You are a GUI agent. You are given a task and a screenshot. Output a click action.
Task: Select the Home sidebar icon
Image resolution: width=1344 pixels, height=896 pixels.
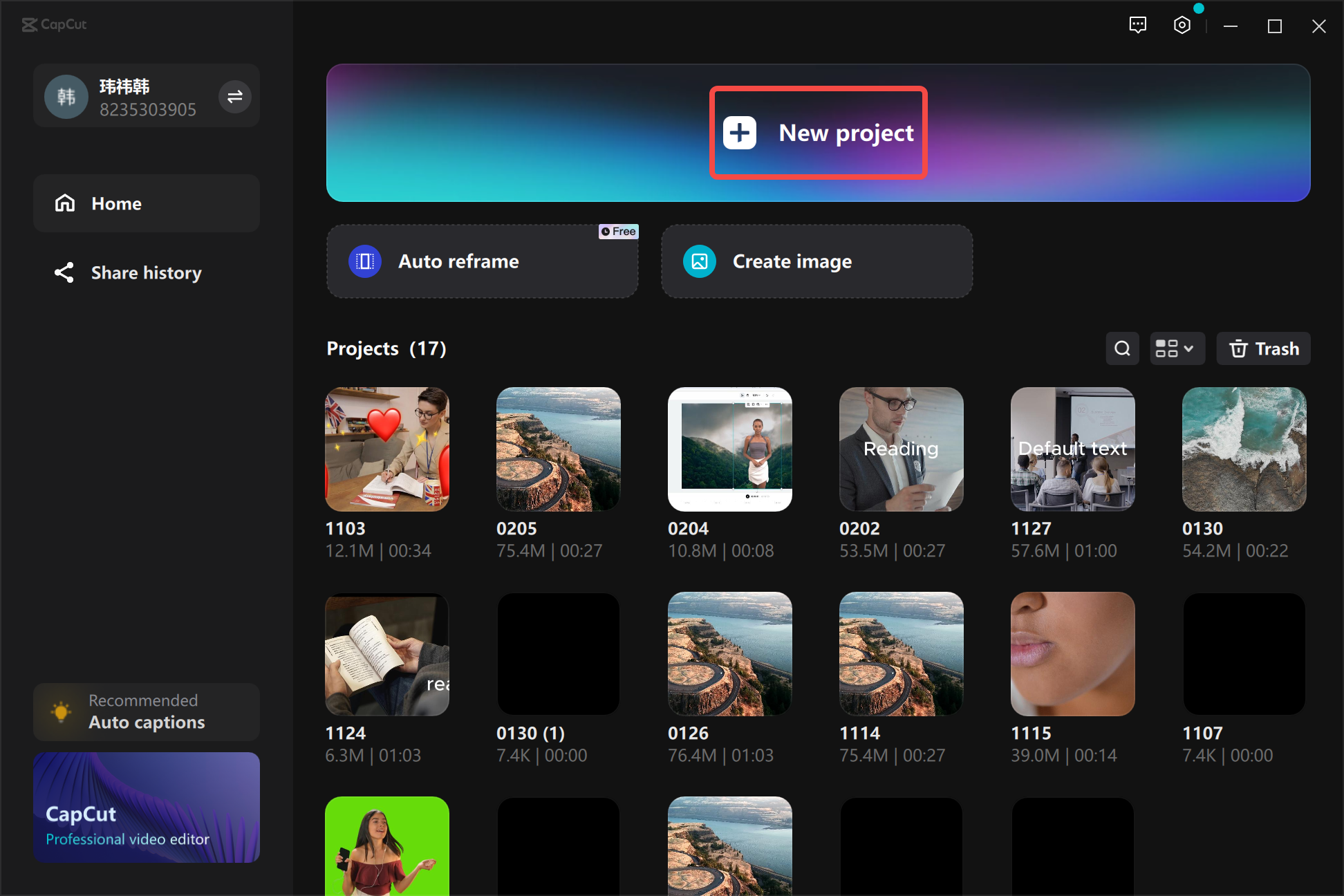[64, 203]
